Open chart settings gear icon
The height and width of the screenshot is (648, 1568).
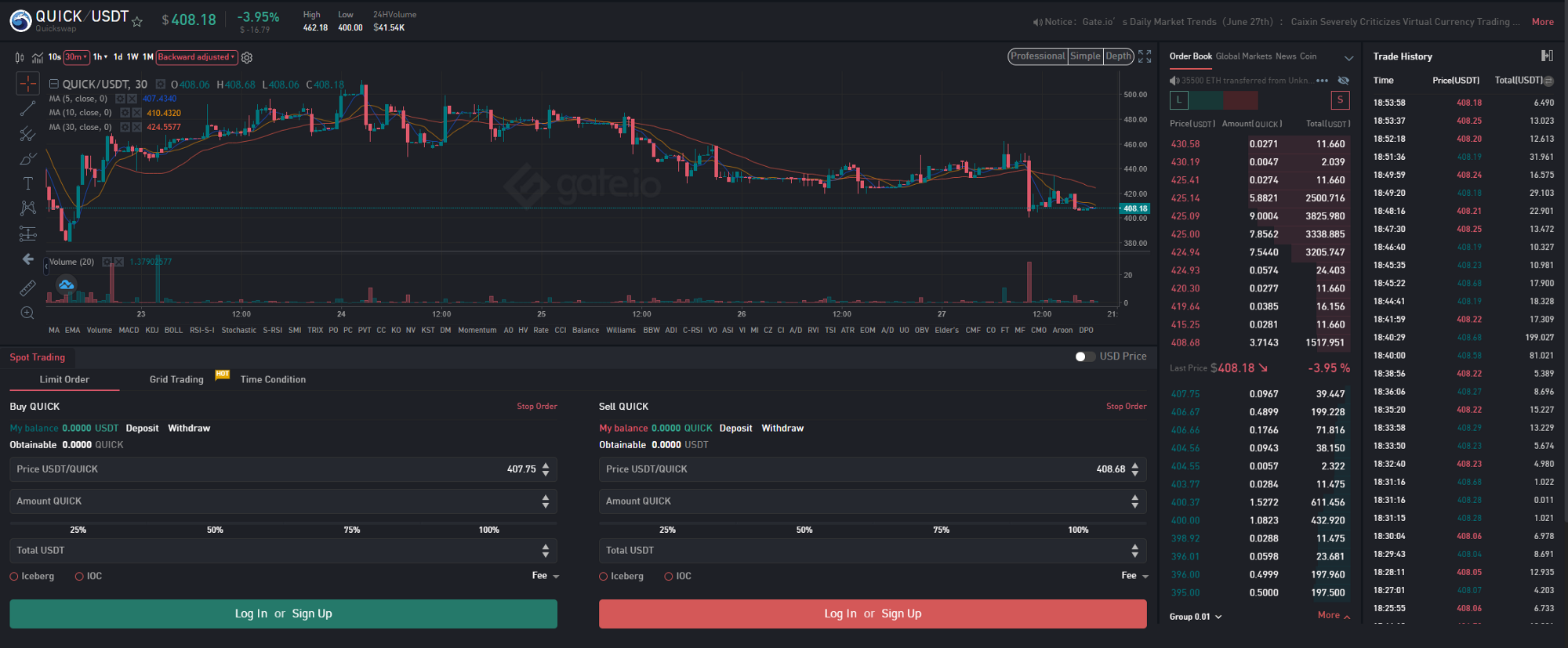247,57
